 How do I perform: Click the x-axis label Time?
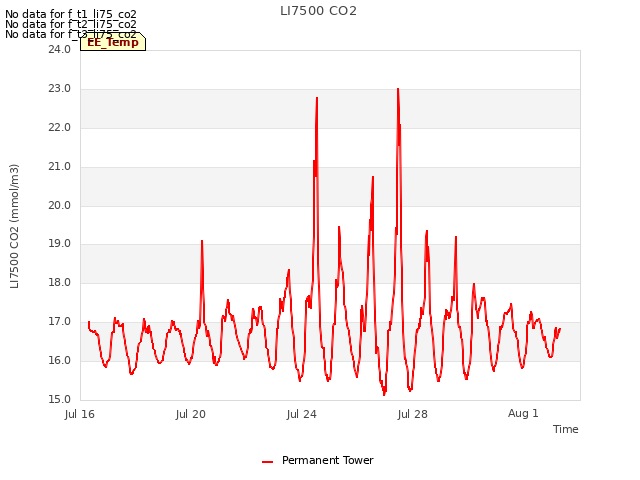click(565, 429)
